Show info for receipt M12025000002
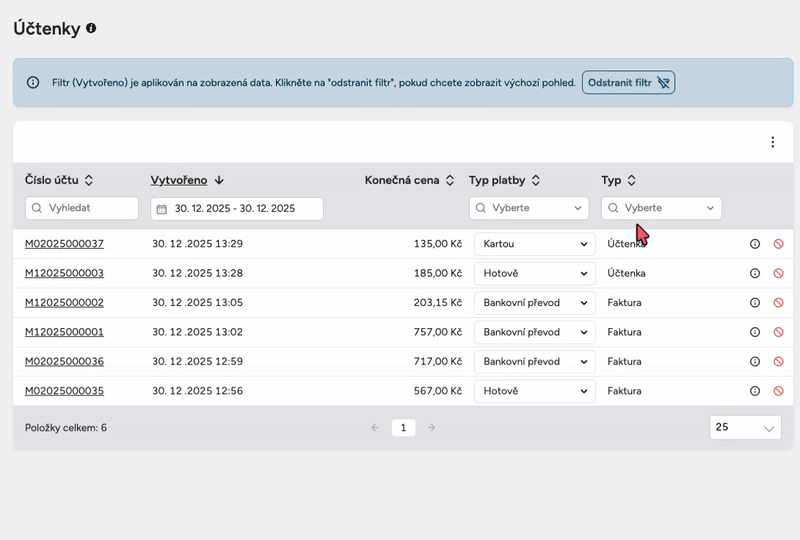Screen dimensions: 800x540 (755, 303)
